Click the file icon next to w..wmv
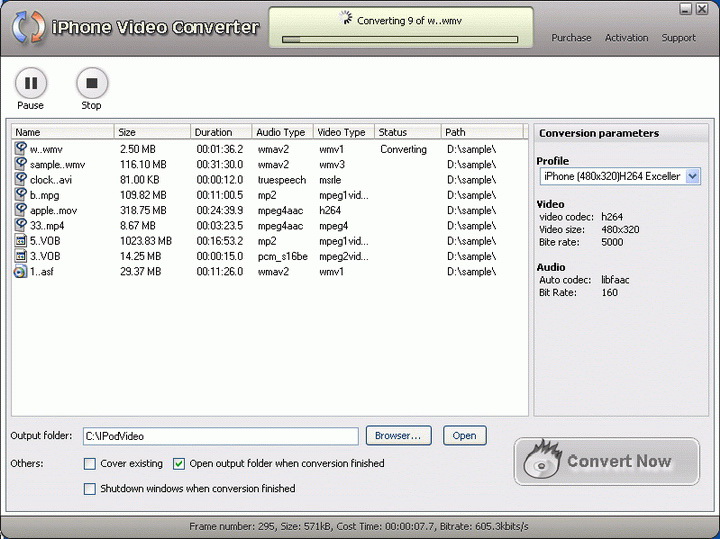Viewport: 720px width, 539px height. click(x=20, y=148)
